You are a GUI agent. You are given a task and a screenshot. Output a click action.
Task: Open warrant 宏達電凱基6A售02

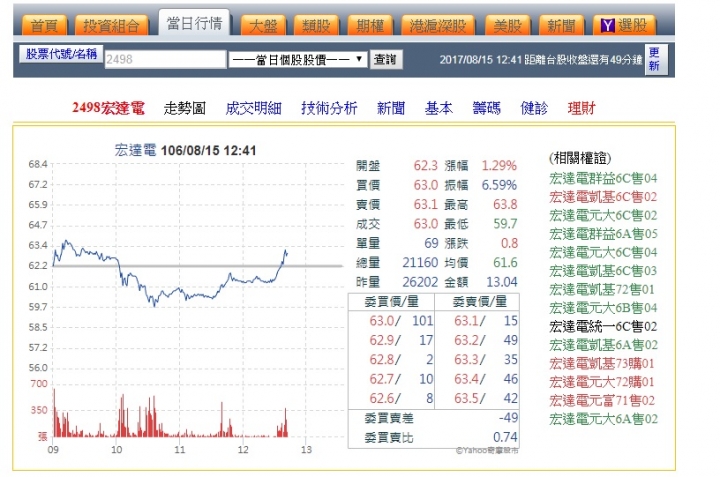603,345
